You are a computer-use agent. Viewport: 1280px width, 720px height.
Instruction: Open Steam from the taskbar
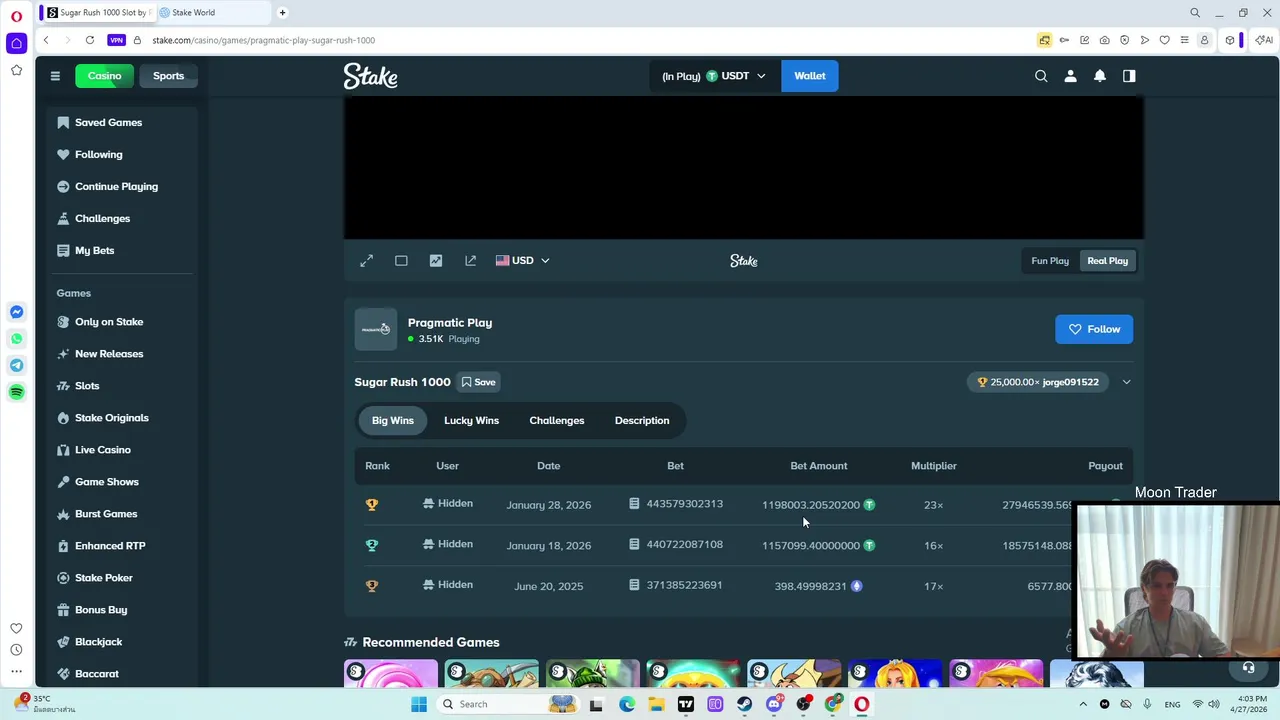744,704
